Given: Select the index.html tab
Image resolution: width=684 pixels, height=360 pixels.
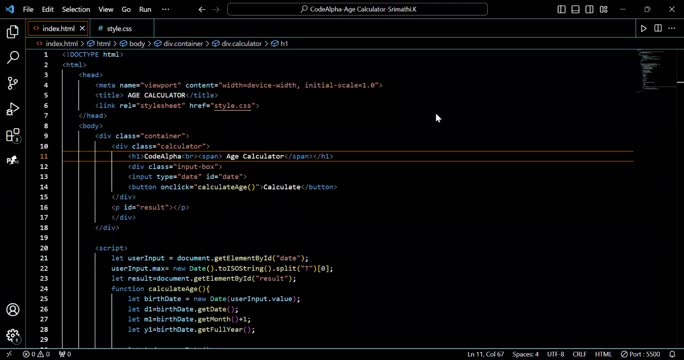Looking at the screenshot, I should 59,28.
